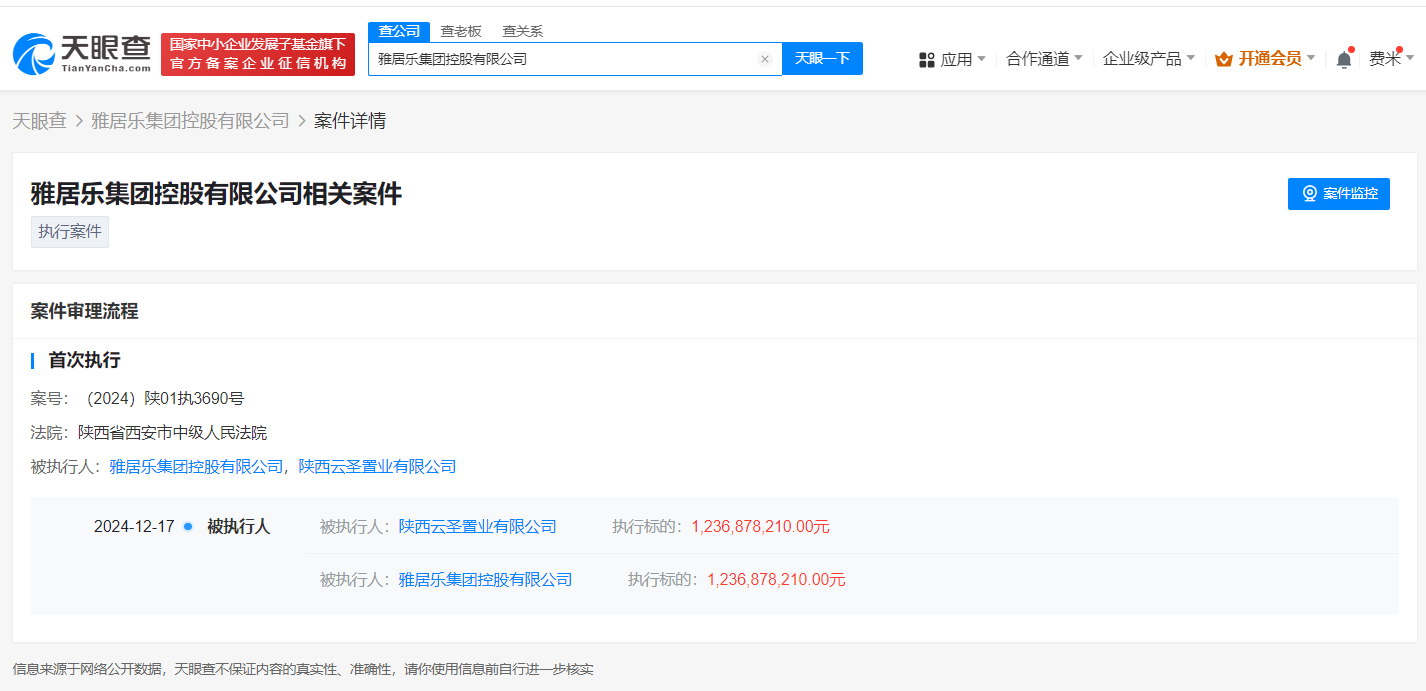The height and width of the screenshot is (691, 1426).
Task: Click the 案件详情 breadcrumb text
Action: pyautogui.click(x=350, y=121)
